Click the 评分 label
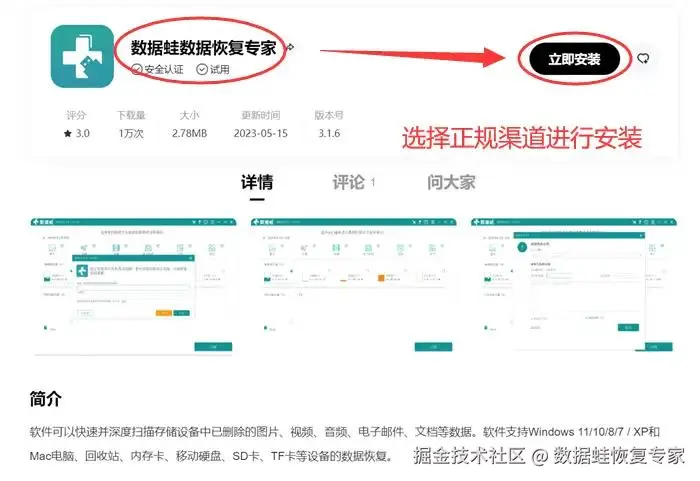 coord(76,115)
